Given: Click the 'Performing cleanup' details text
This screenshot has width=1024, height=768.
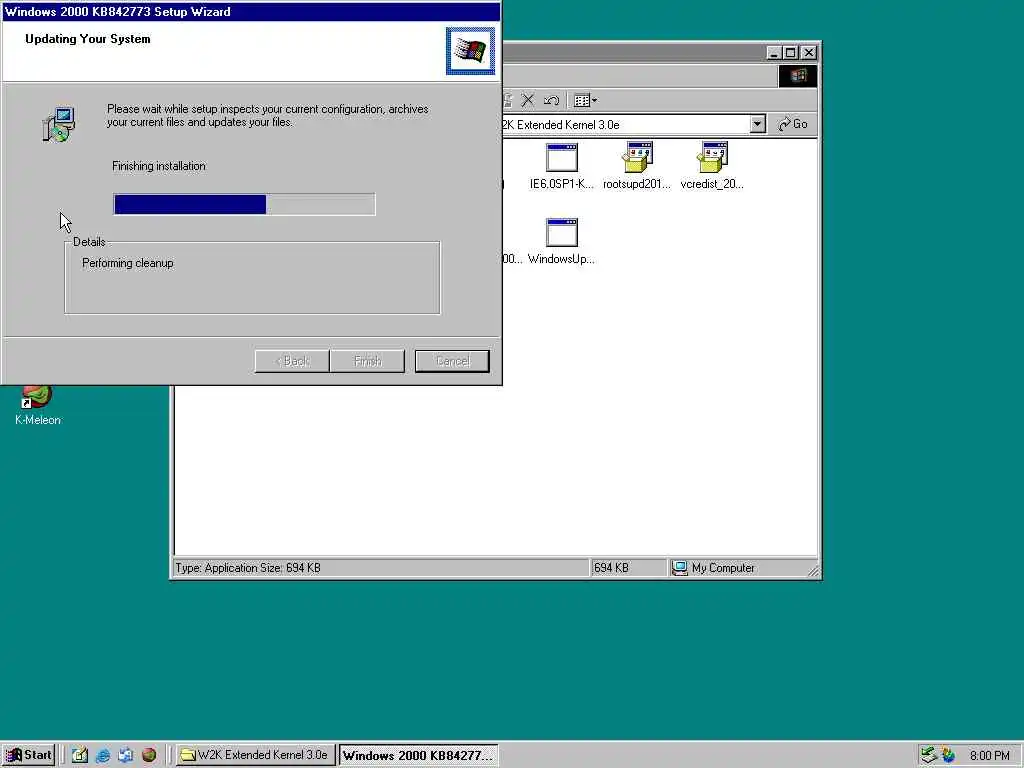Looking at the screenshot, I should 128,263.
